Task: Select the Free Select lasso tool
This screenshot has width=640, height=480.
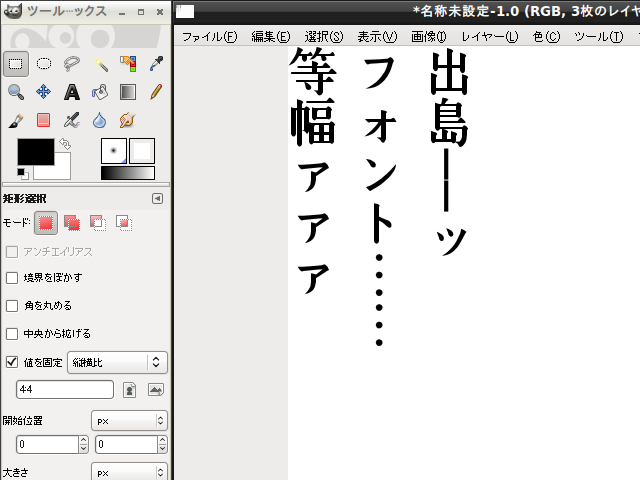Action: tap(72, 64)
